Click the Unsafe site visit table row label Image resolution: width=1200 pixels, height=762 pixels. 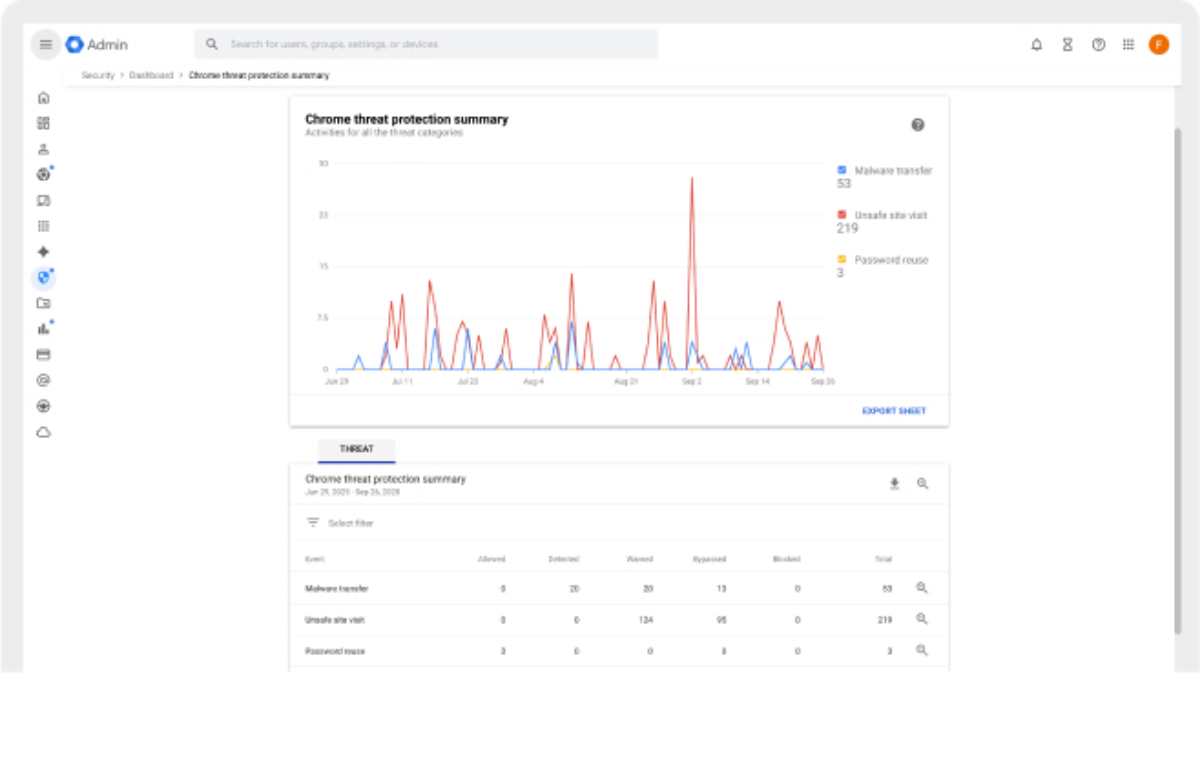(335, 620)
